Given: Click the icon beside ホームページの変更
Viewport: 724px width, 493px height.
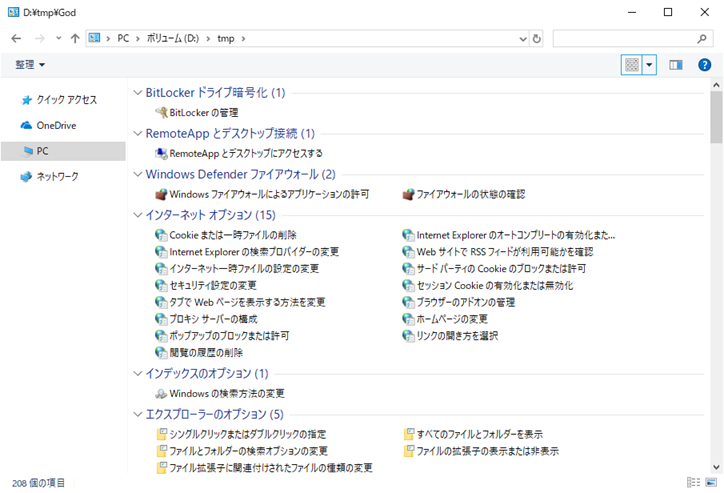Looking at the screenshot, I should click(x=408, y=319).
